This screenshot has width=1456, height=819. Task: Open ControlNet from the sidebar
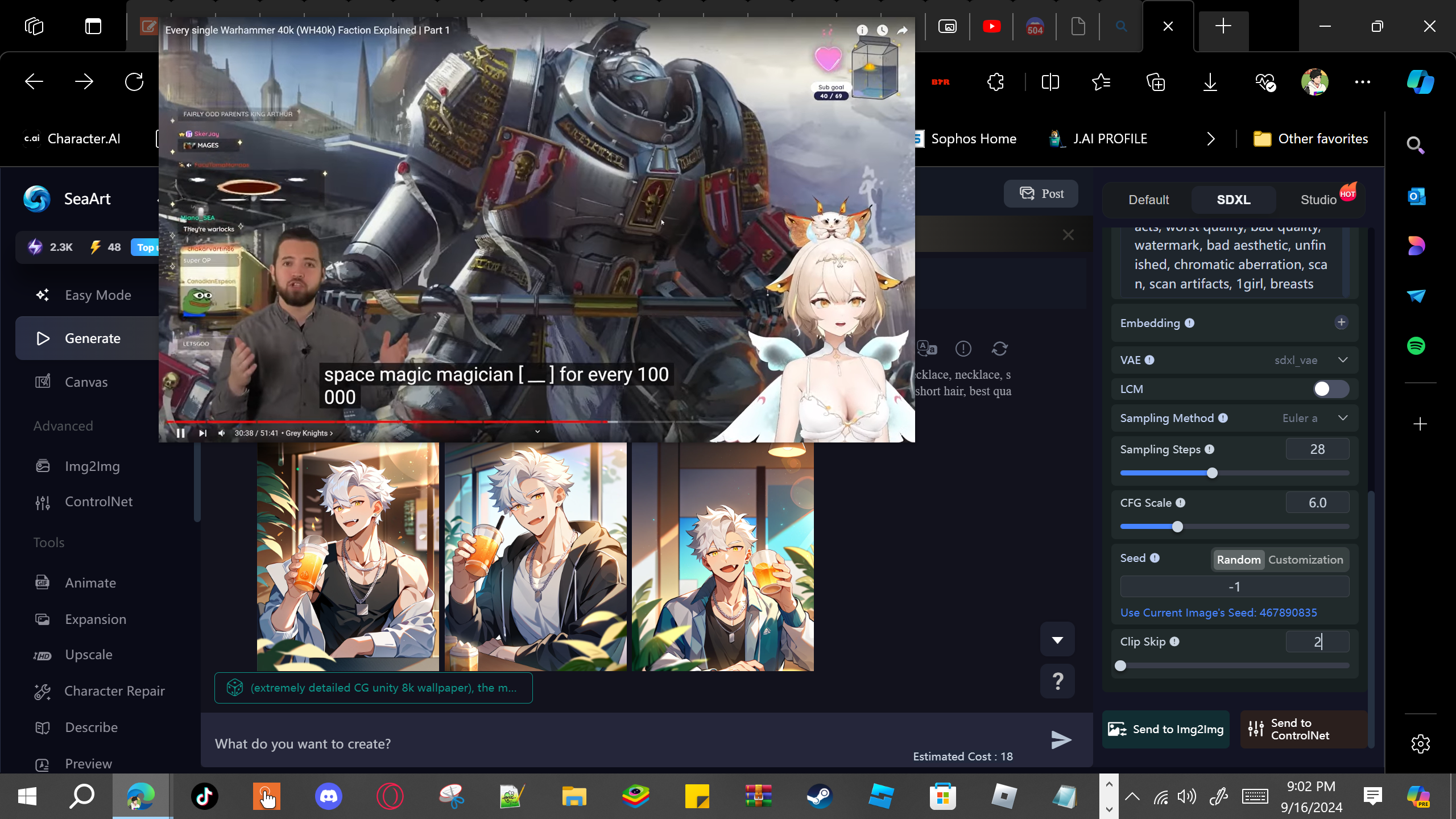click(98, 502)
